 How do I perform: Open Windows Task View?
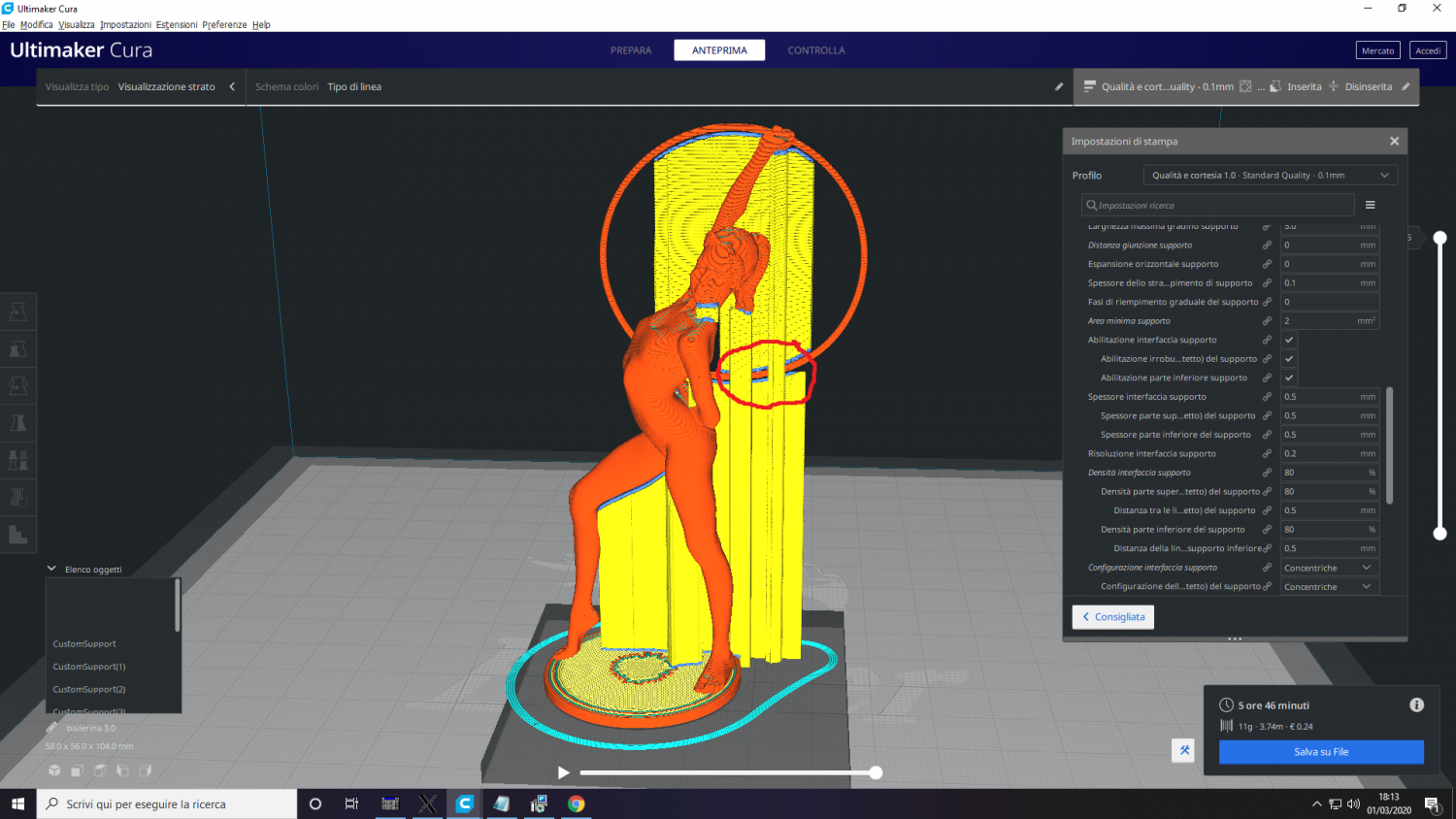coord(351,803)
